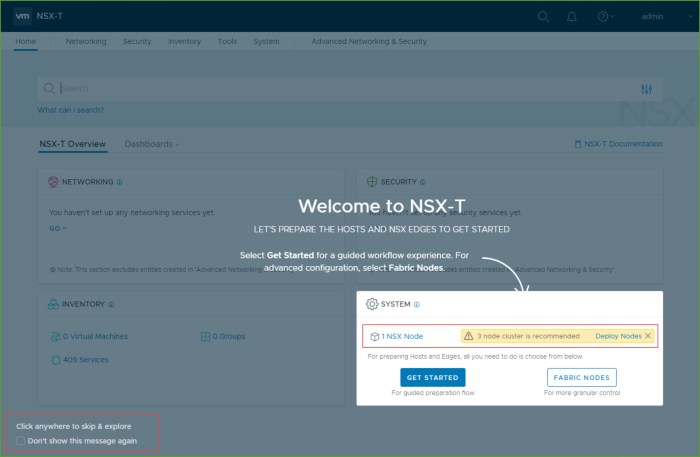Switch to Advanced Networking & Security tab
Image resolution: width=700 pixels, height=457 pixels.
click(368, 41)
